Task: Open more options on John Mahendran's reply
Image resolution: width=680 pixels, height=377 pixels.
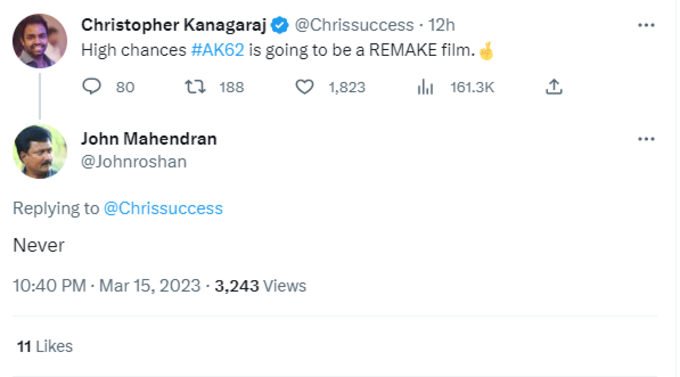Action: click(646, 139)
